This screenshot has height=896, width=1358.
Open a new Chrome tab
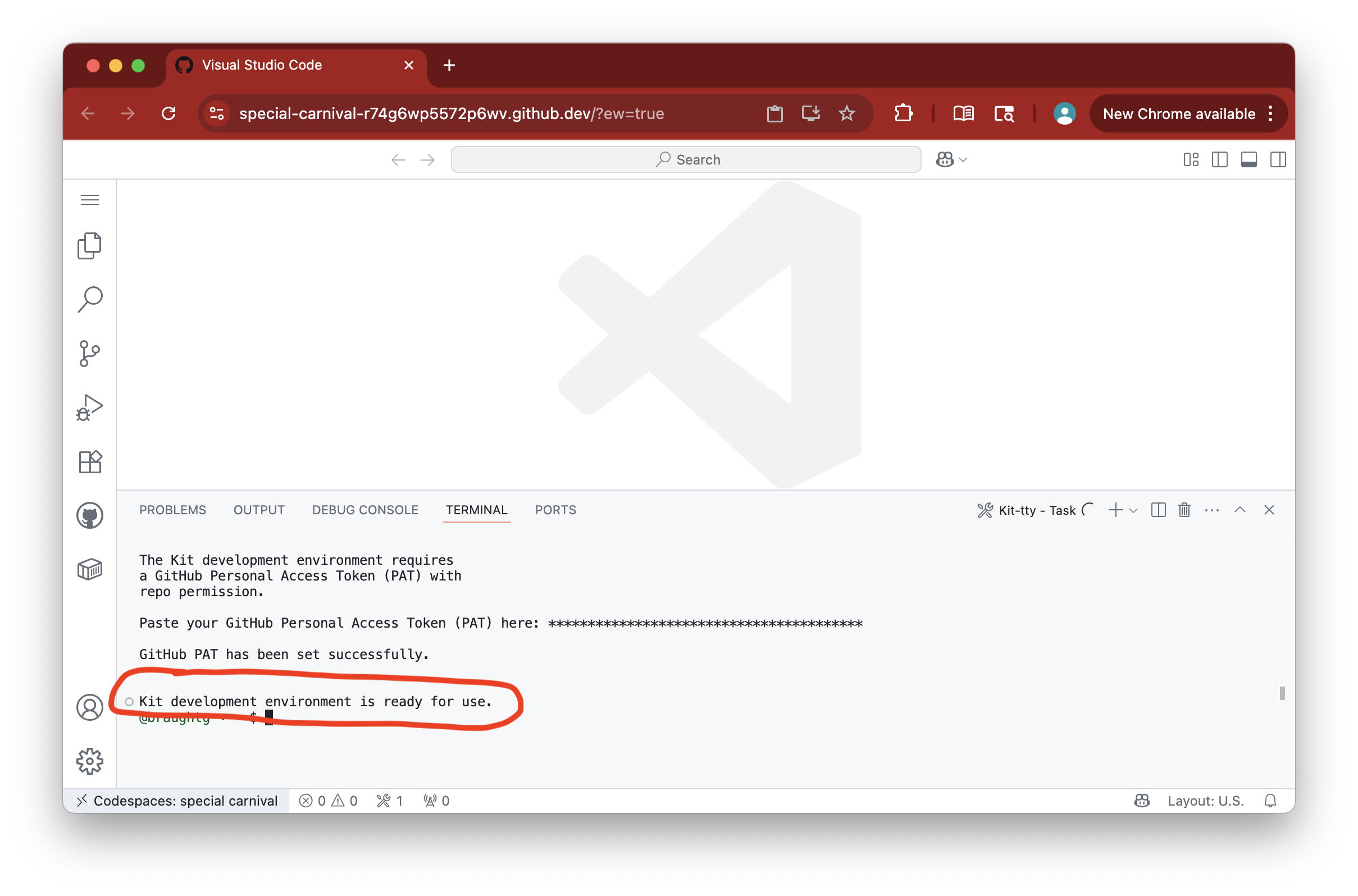(x=449, y=65)
